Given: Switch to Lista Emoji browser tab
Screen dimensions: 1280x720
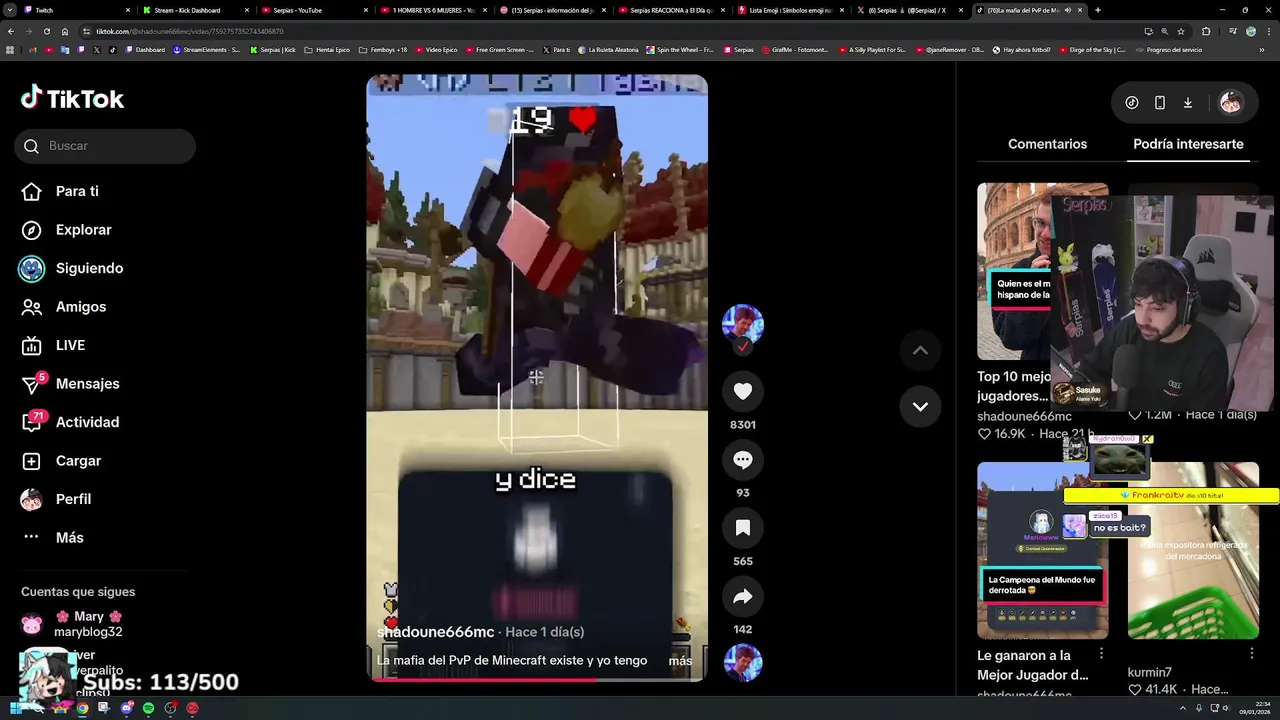Looking at the screenshot, I should (x=790, y=10).
